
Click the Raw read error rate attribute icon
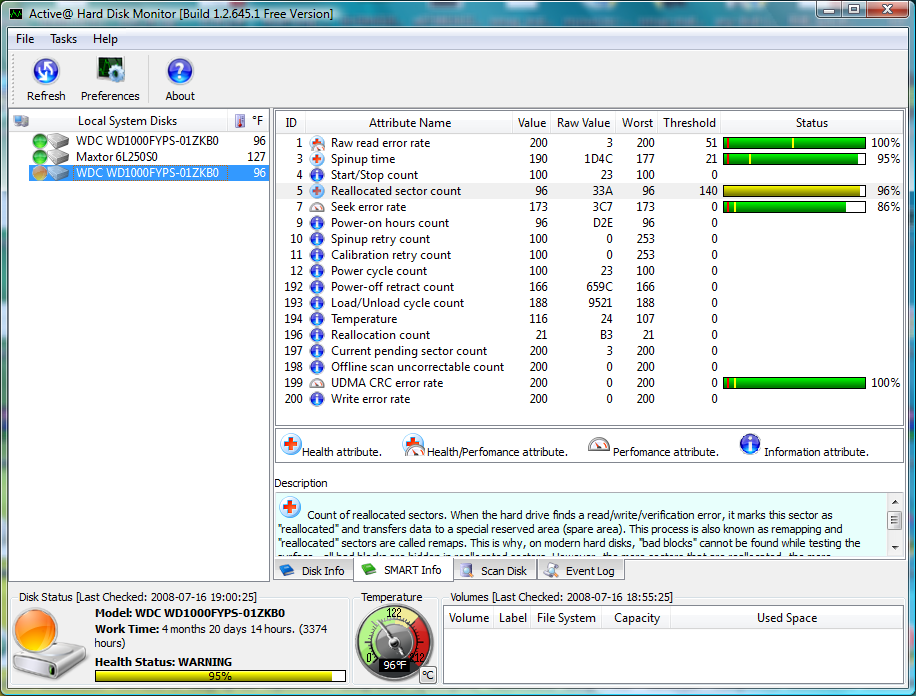click(317, 143)
